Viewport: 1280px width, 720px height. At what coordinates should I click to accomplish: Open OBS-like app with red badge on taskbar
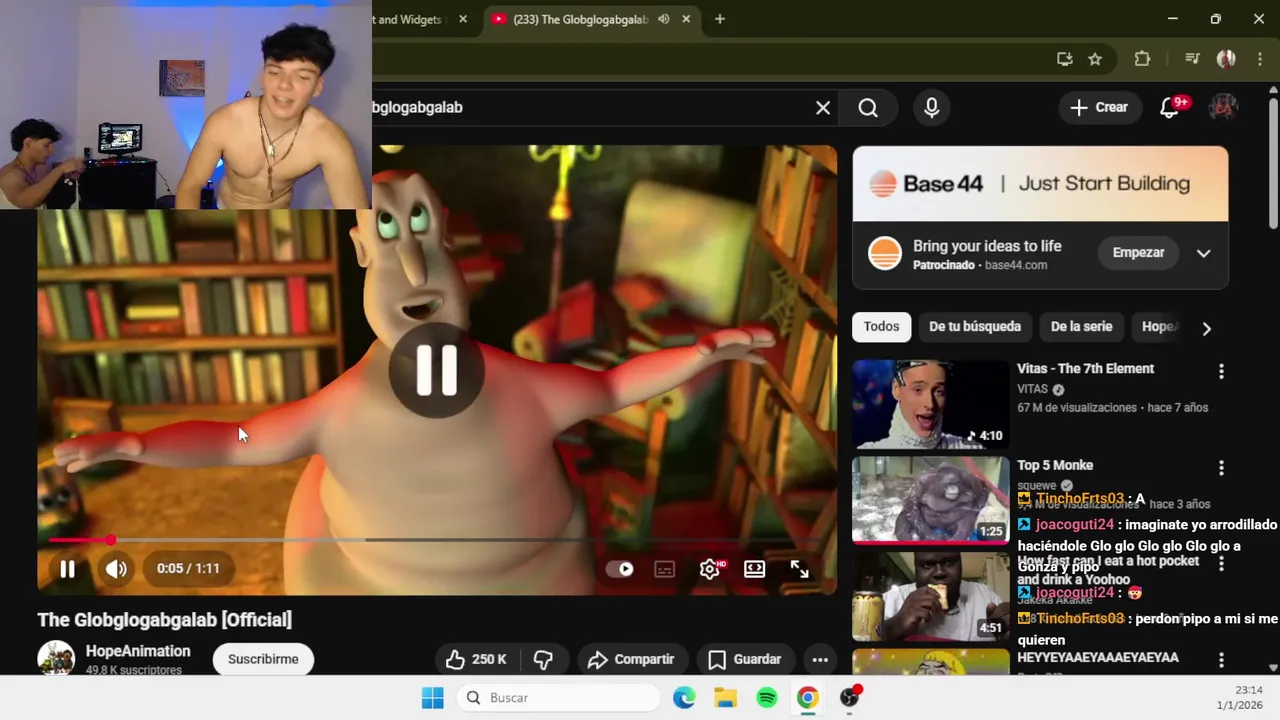tap(850, 698)
